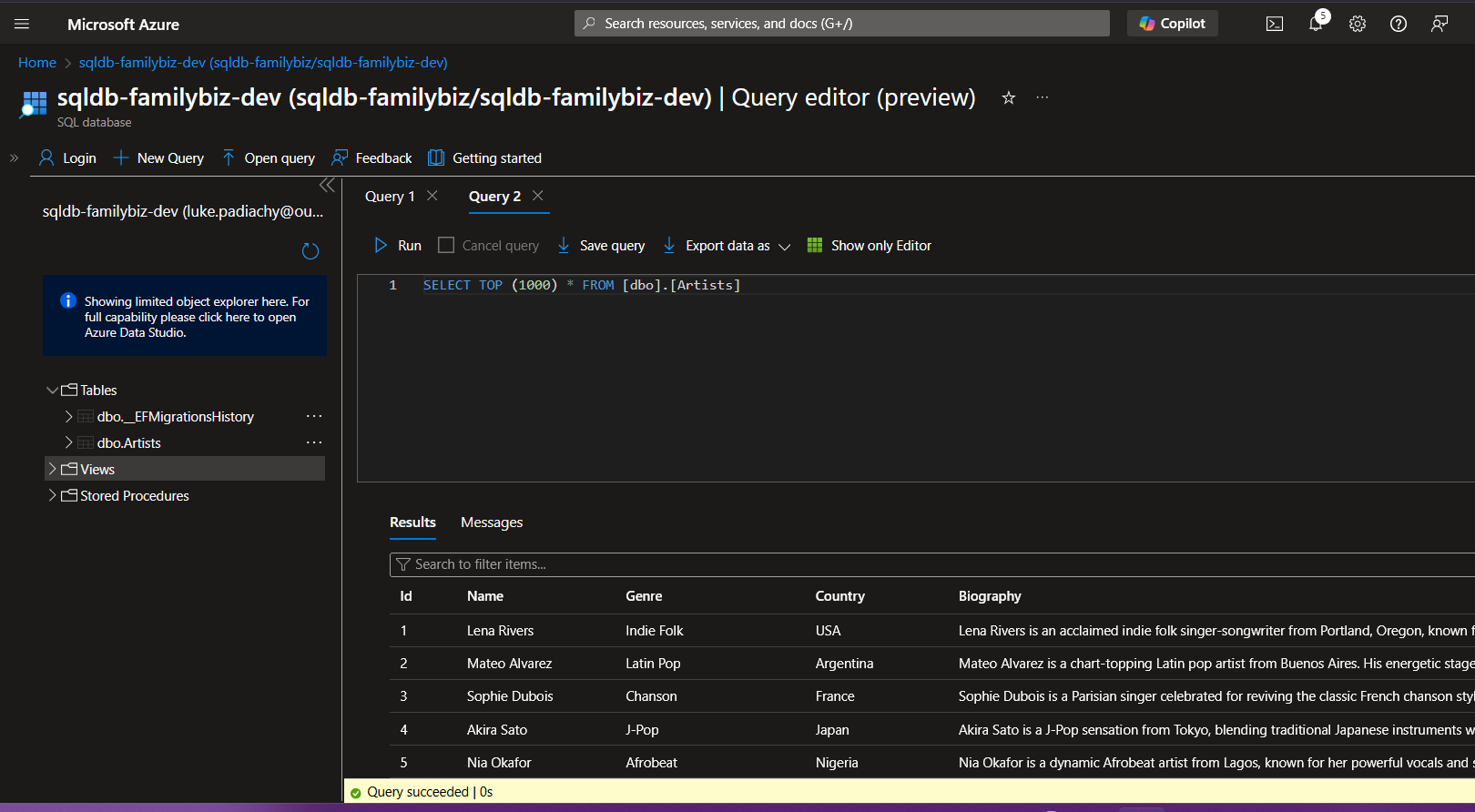Select the Sophie Dubois name cell

pyautogui.click(x=510, y=696)
